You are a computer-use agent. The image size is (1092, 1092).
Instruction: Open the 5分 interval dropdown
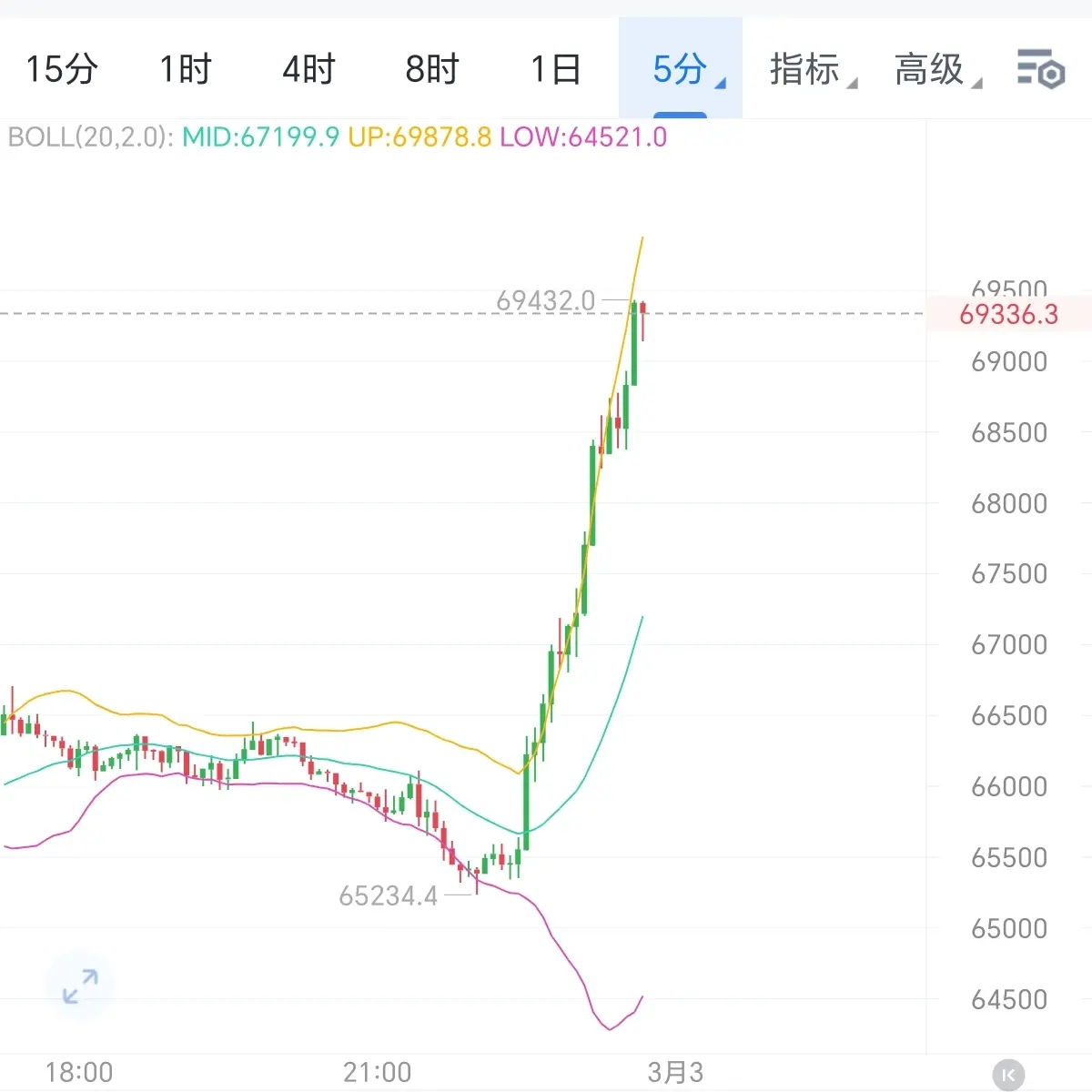681,69
